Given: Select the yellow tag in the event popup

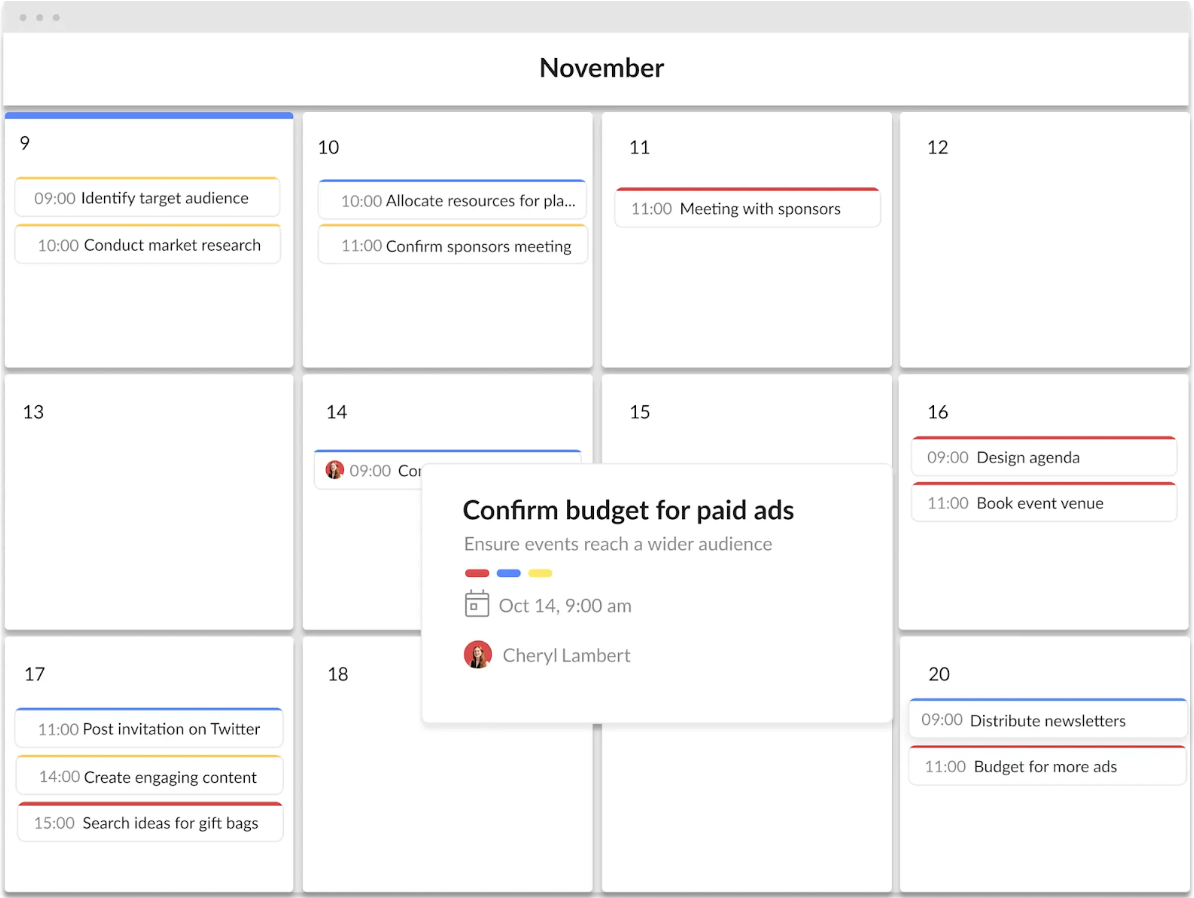Looking at the screenshot, I should tap(541, 572).
